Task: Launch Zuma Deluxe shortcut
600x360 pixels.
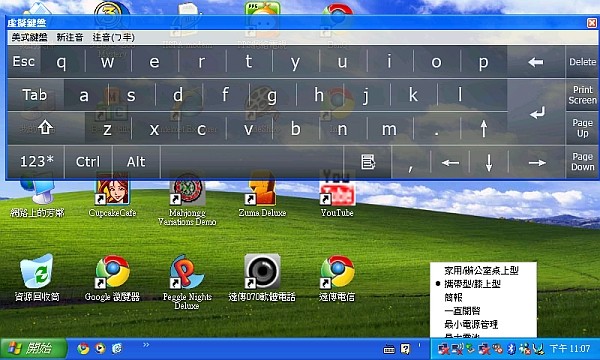Action: (262, 195)
